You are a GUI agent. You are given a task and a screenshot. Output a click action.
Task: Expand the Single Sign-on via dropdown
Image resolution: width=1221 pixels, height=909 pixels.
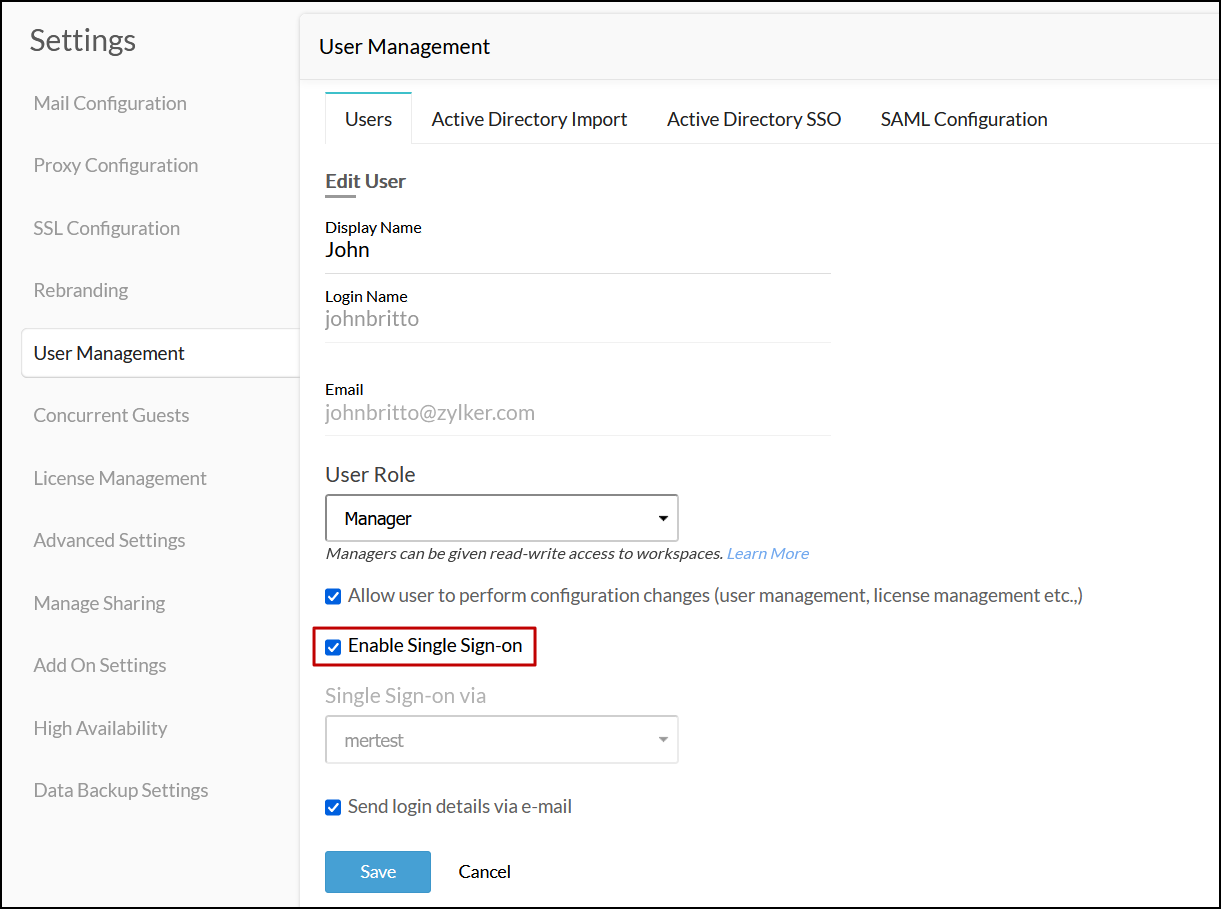(501, 740)
